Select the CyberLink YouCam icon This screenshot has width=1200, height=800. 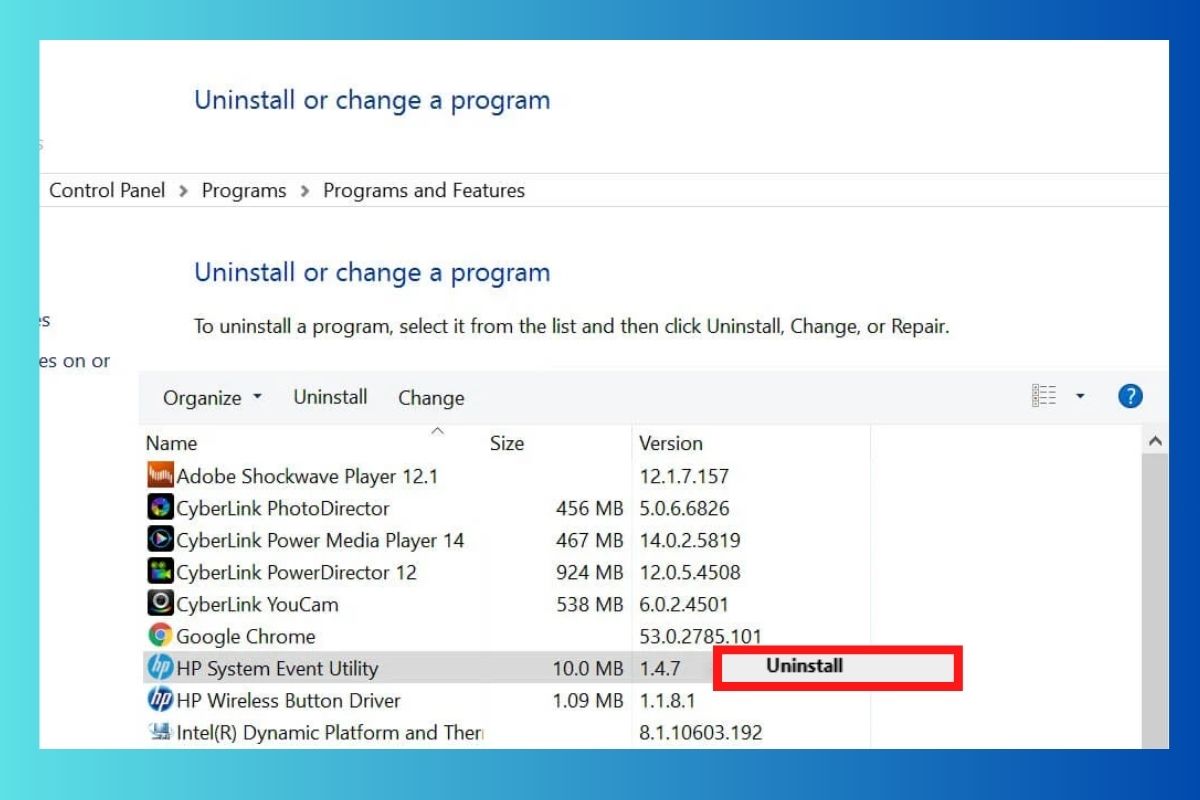click(x=160, y=604)
